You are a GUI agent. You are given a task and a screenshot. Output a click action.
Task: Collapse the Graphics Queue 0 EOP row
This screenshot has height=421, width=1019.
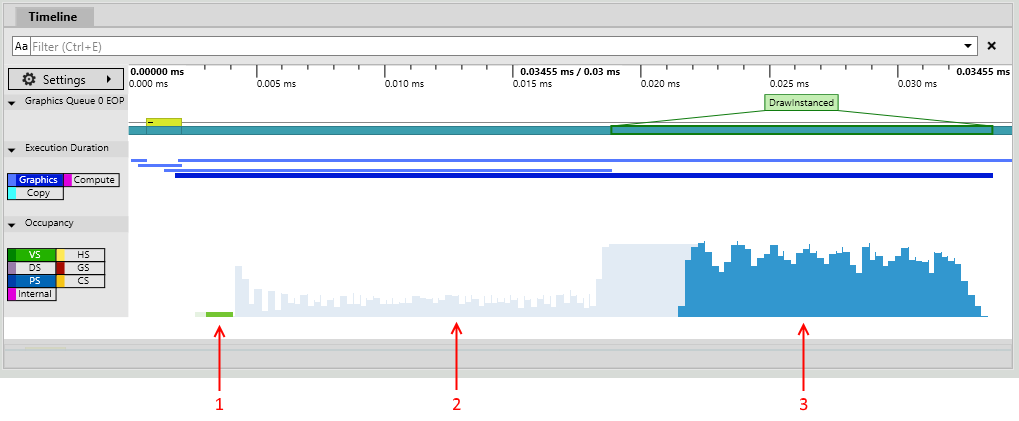(12, 102)
